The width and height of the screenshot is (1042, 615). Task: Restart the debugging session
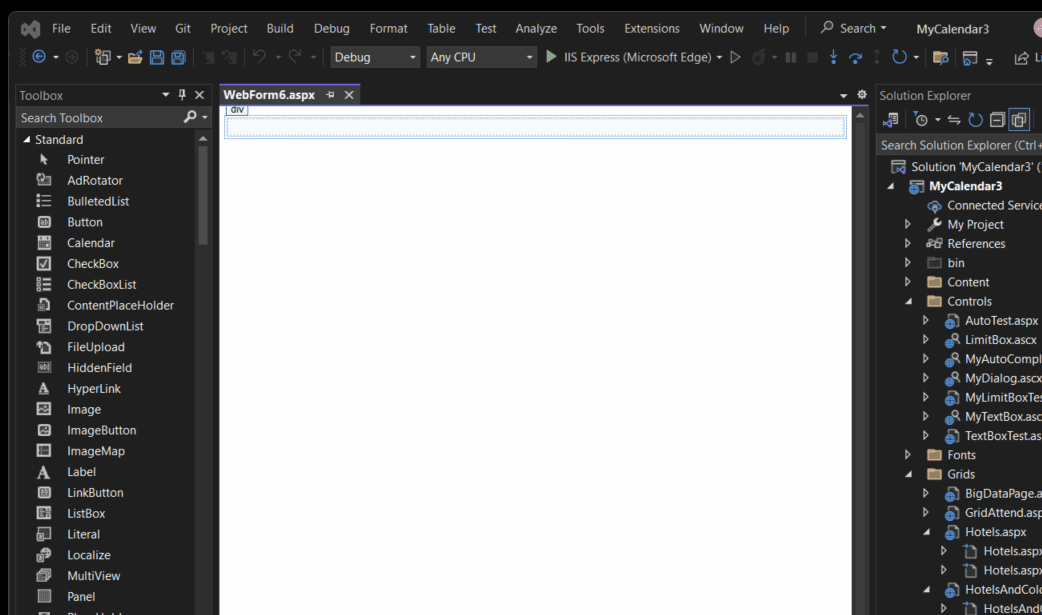coord(899,58)
